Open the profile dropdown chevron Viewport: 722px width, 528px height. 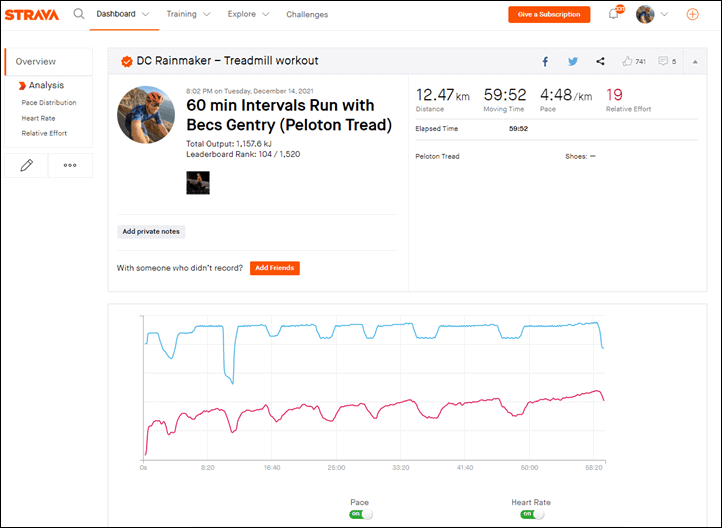(x=664, y=14)
